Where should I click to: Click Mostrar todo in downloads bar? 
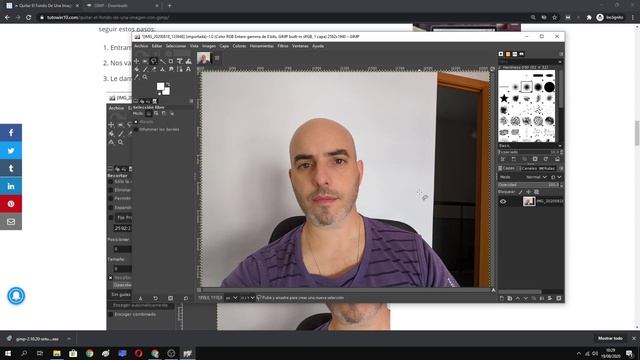(x=610, y=338)
